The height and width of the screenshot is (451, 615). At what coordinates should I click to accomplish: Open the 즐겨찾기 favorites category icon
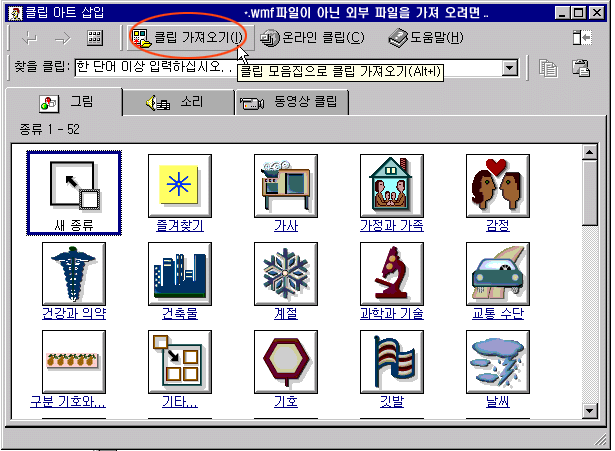coord(179,184)
